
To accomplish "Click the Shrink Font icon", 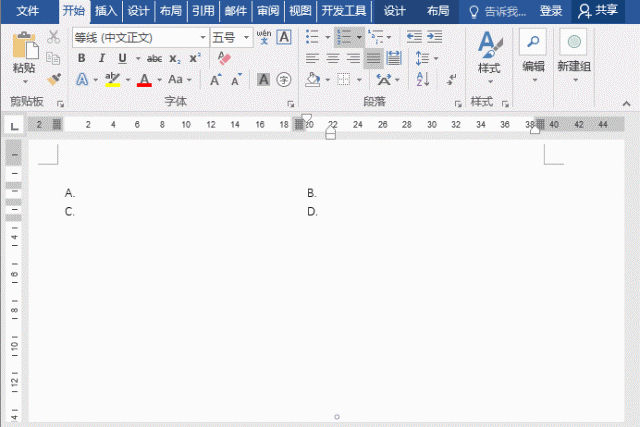I will tap(236, 80).
